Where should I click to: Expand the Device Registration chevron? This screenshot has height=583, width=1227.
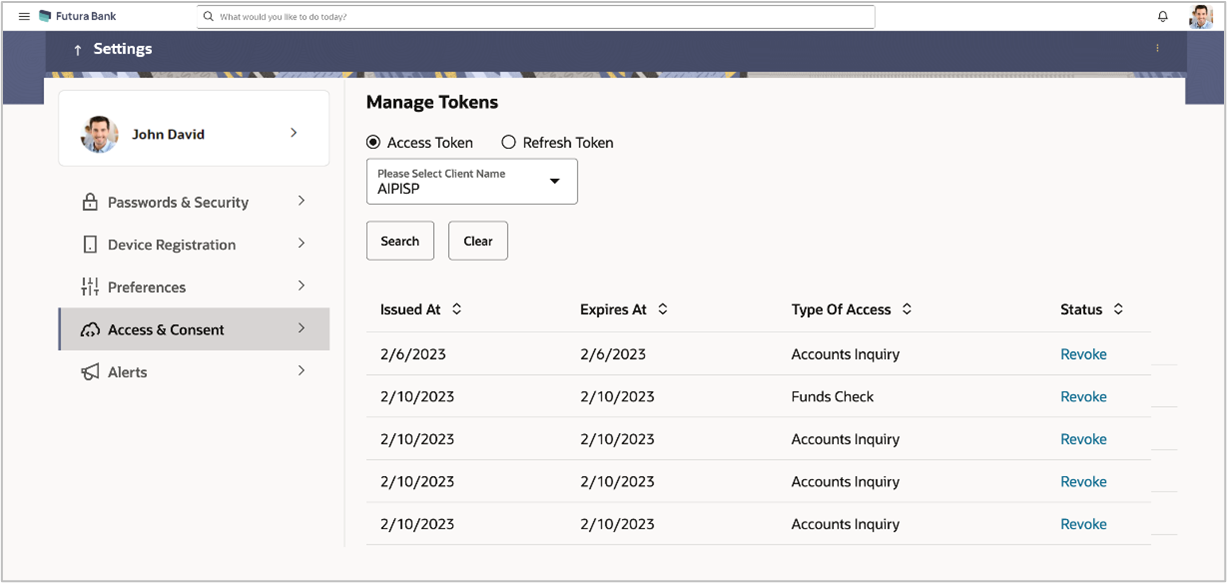(301, 244)
